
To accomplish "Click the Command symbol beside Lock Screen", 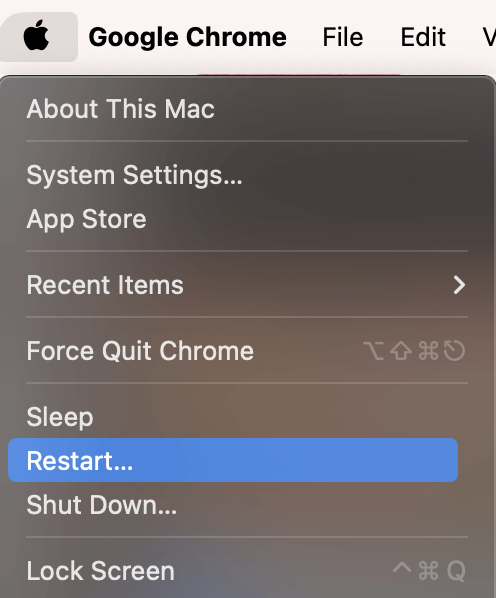I will [429, 571].
